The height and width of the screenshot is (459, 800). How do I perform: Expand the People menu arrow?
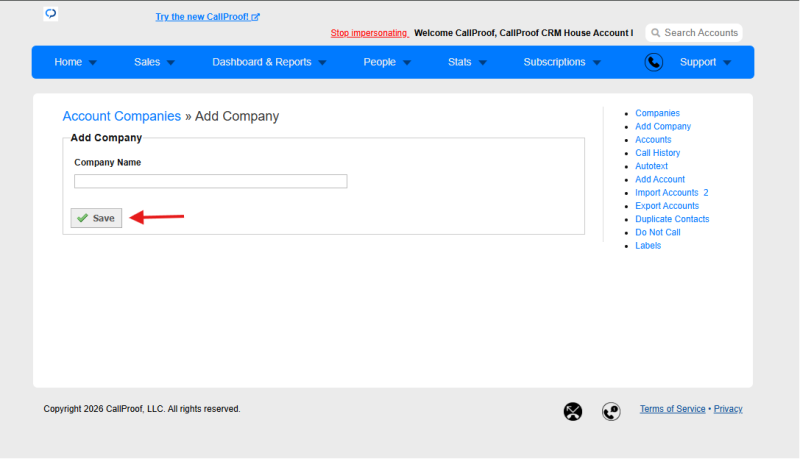click(407, 63)
